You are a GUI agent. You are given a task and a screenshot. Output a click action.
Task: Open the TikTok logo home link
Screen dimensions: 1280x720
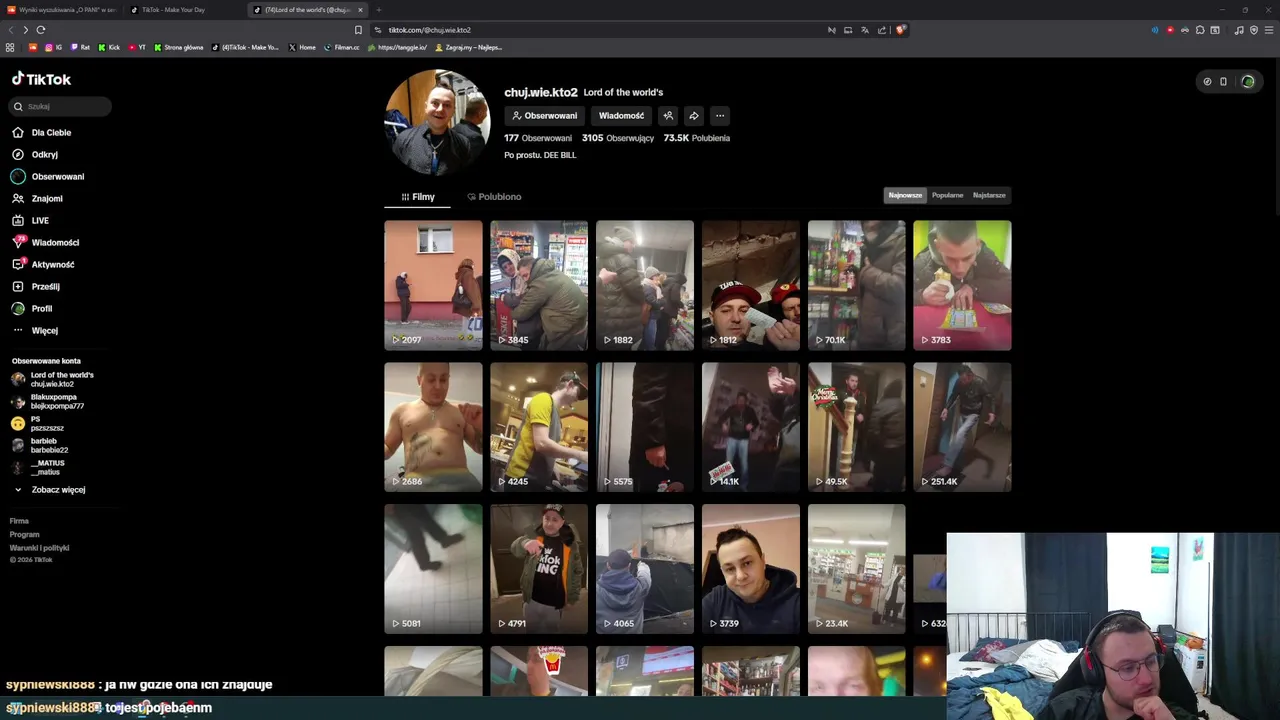[x=41, y=79]
